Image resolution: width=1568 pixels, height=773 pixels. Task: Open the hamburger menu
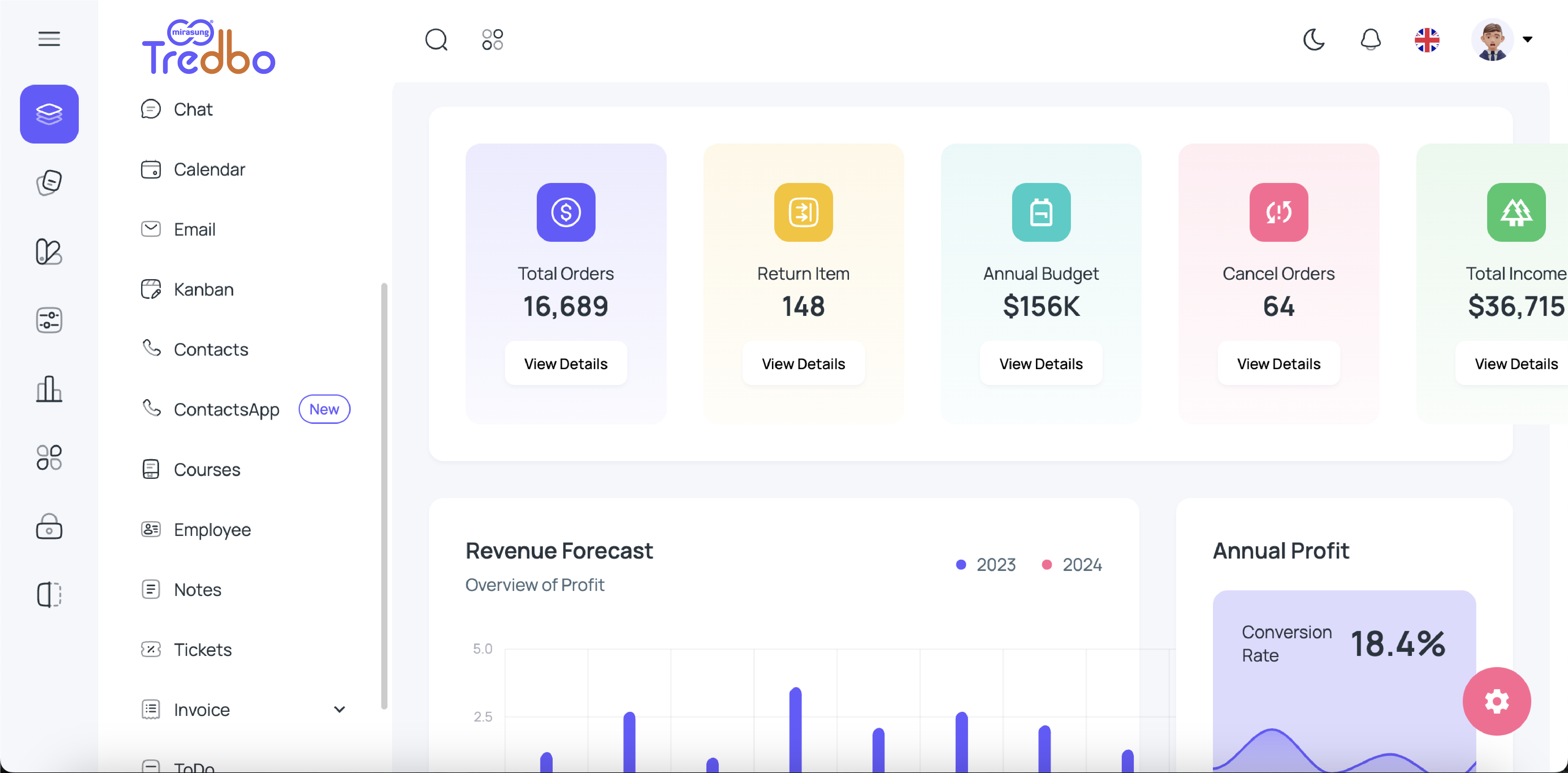[49, 39]
